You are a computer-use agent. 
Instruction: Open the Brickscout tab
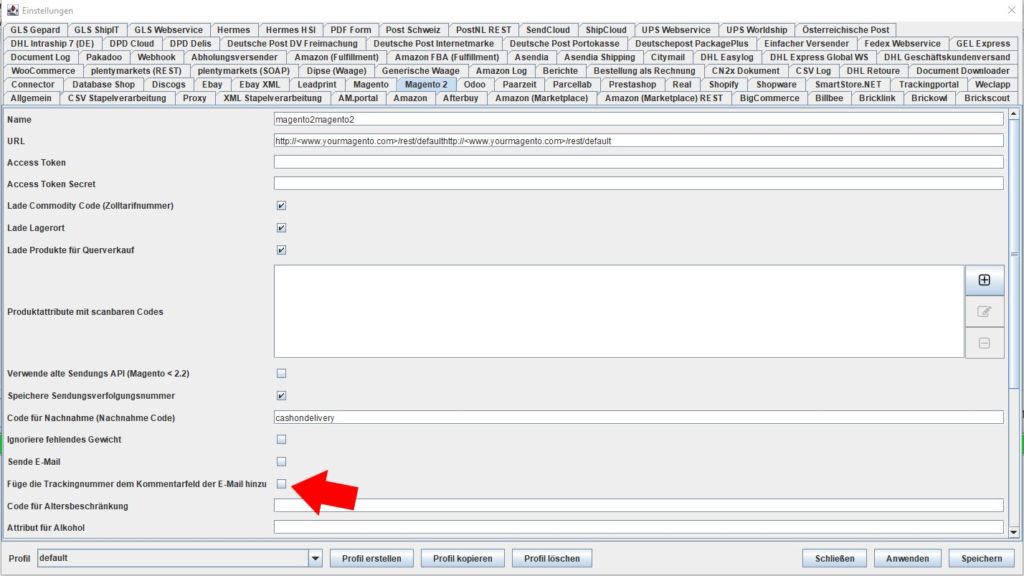(987, 98)
